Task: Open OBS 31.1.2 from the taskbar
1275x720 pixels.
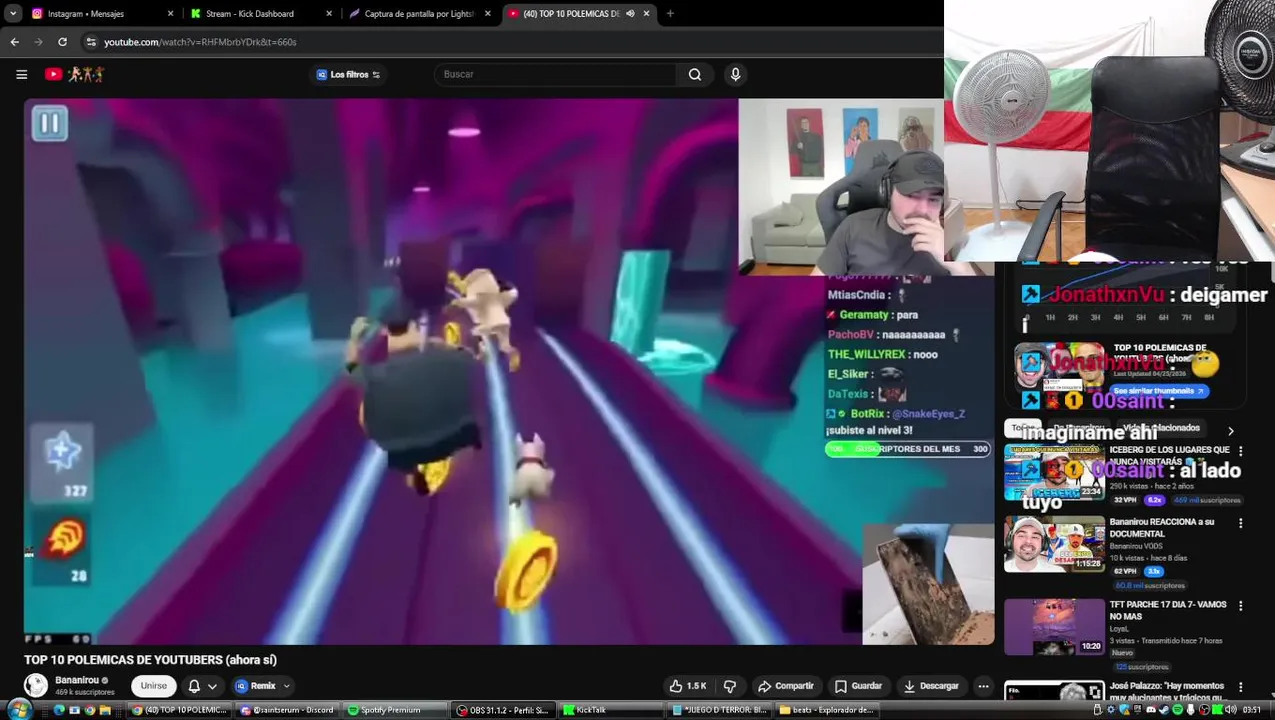Action: (x=503, y=710)
